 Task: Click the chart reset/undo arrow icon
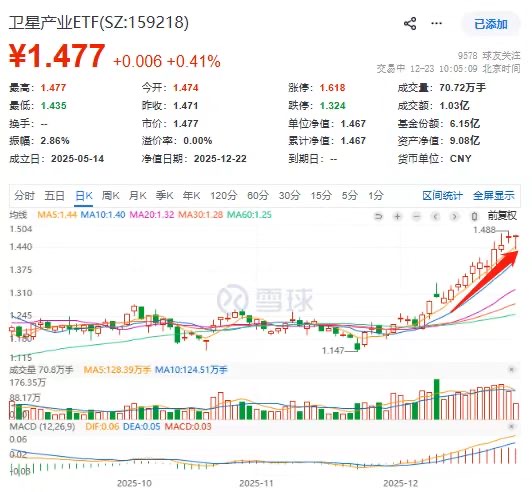tap(378, 216)
